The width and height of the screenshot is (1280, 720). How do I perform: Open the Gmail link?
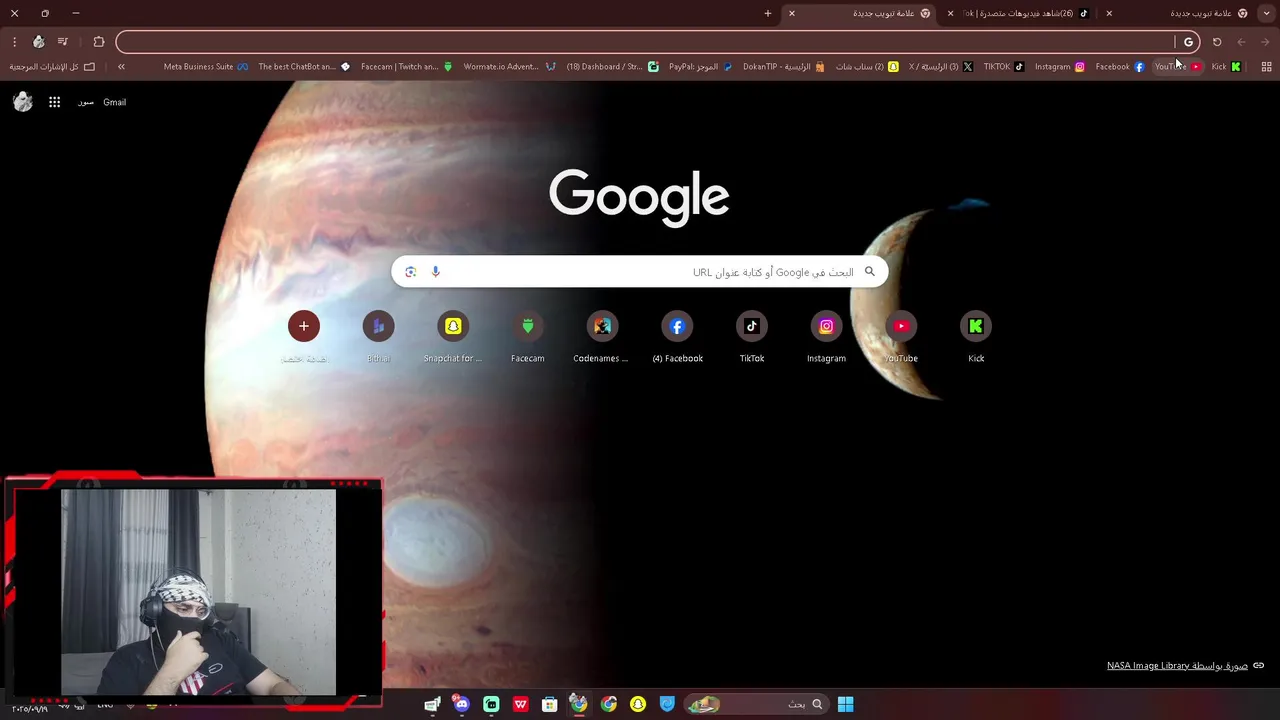114,102
